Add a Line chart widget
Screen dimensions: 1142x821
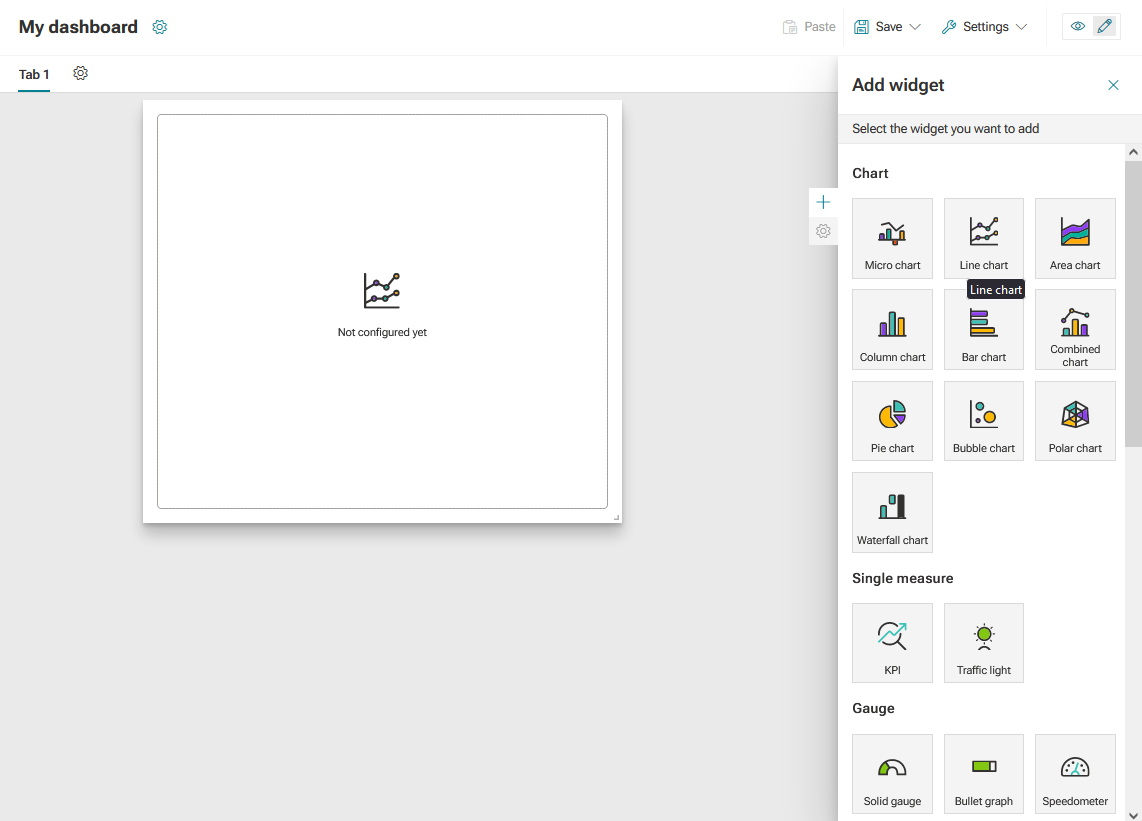coord(983,238)
